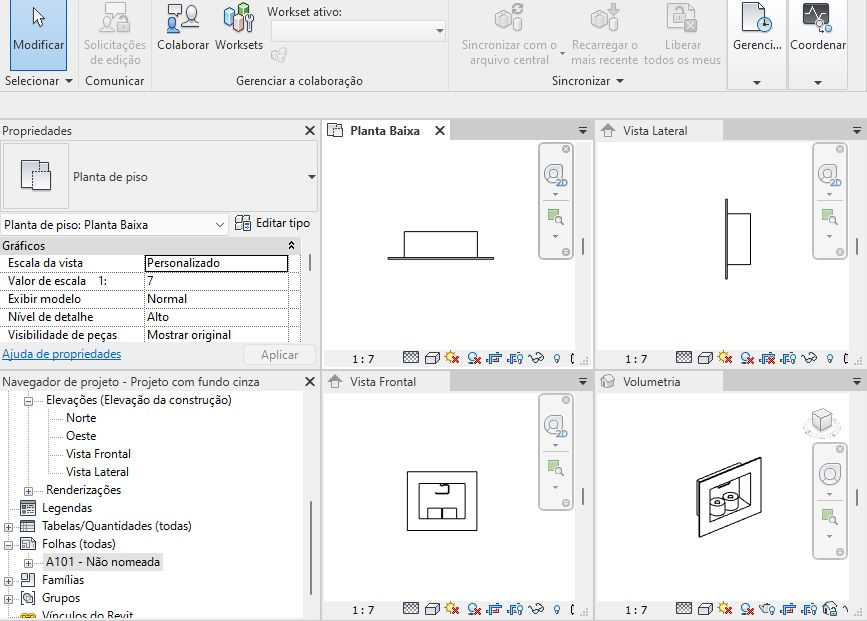Toggle shadows in Planta Baixa view

(474, 358)
